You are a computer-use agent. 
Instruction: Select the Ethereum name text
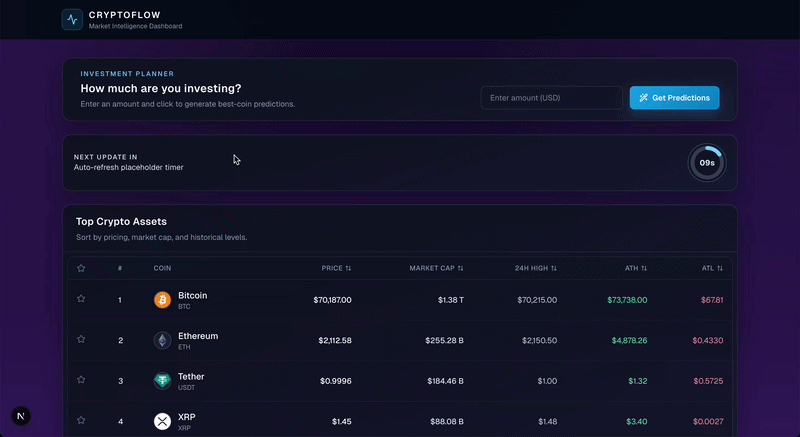coord(198,336)
